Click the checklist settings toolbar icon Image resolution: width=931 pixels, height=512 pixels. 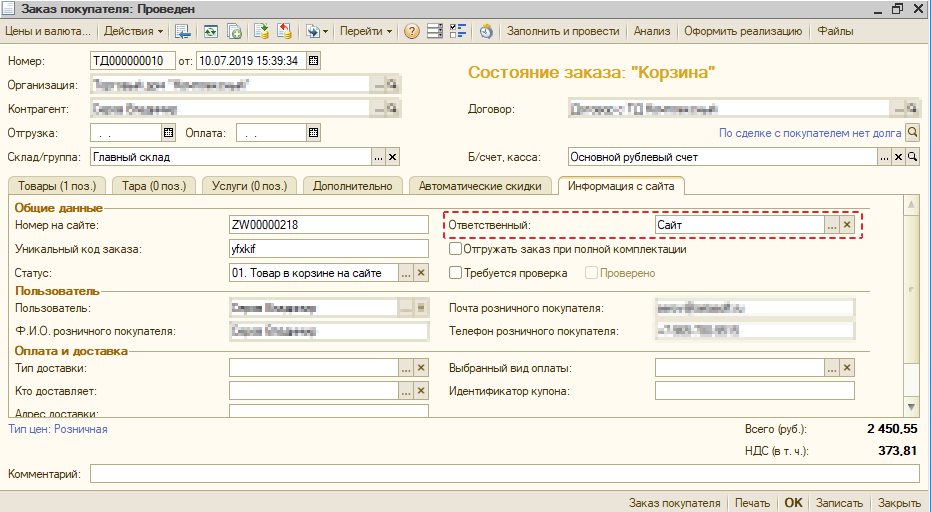point(458,31)
